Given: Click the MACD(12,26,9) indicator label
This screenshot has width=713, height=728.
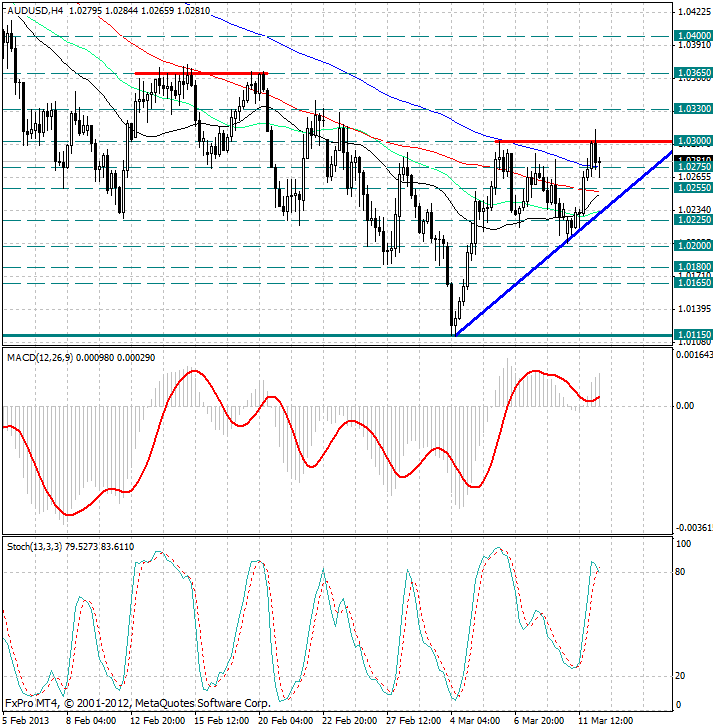Looking at the screenshot, I should pyautogui.click(x=40, y=358).
